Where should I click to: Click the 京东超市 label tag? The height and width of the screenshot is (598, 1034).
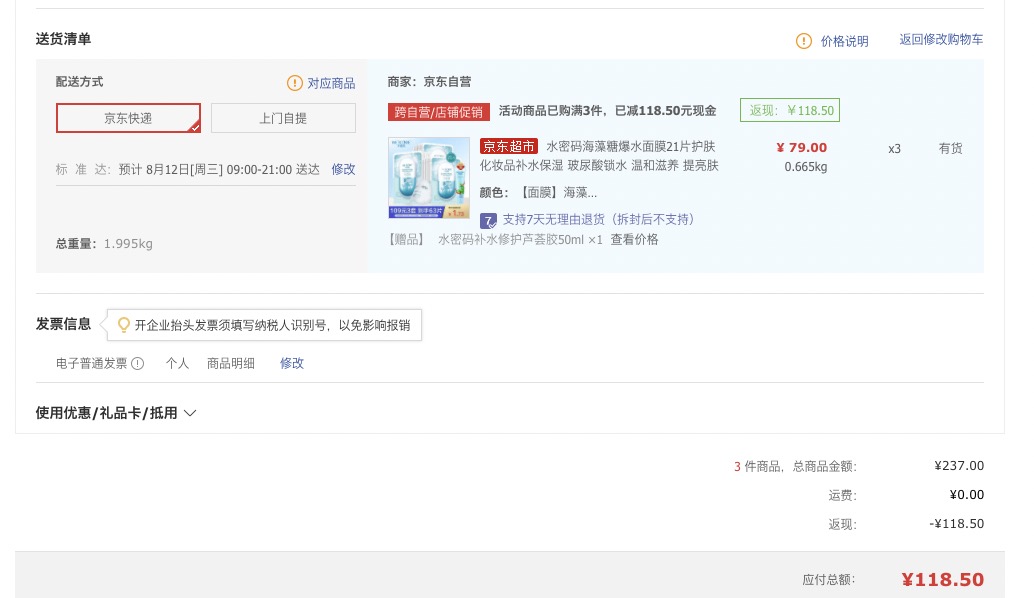click(508, 146)
